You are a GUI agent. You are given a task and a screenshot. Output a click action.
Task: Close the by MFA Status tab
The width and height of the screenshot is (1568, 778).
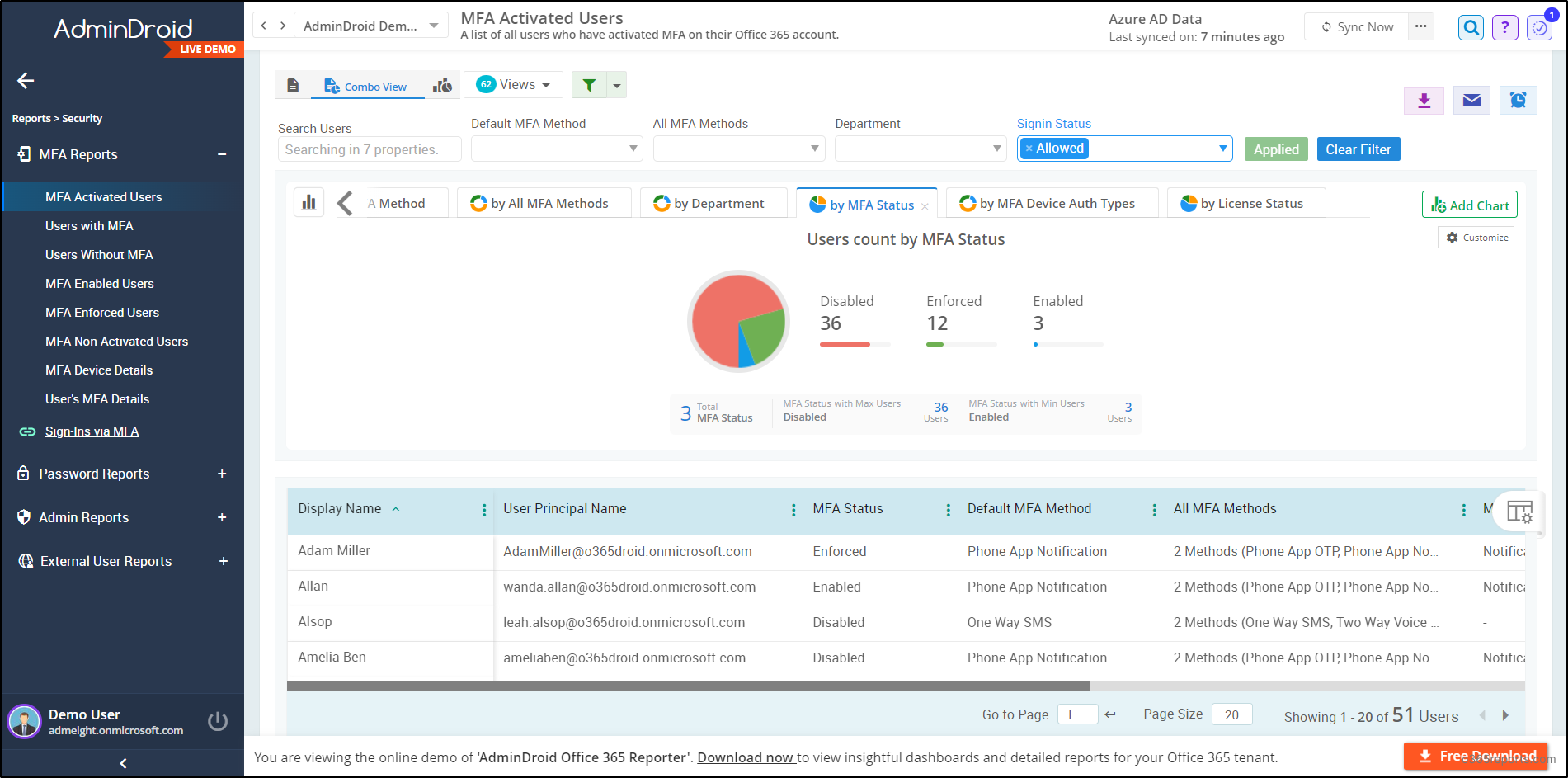pyautogui.click(x=925, y=206)
